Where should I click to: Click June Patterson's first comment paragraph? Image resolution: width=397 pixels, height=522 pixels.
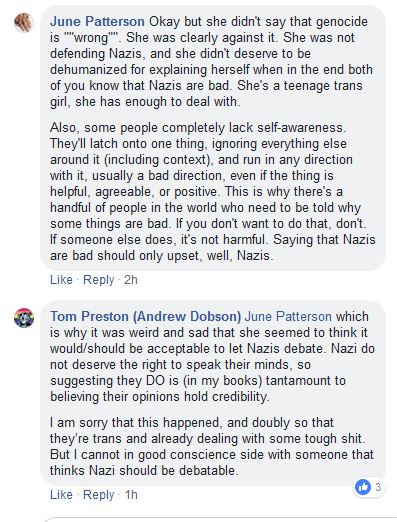click(x=211, y=62)
